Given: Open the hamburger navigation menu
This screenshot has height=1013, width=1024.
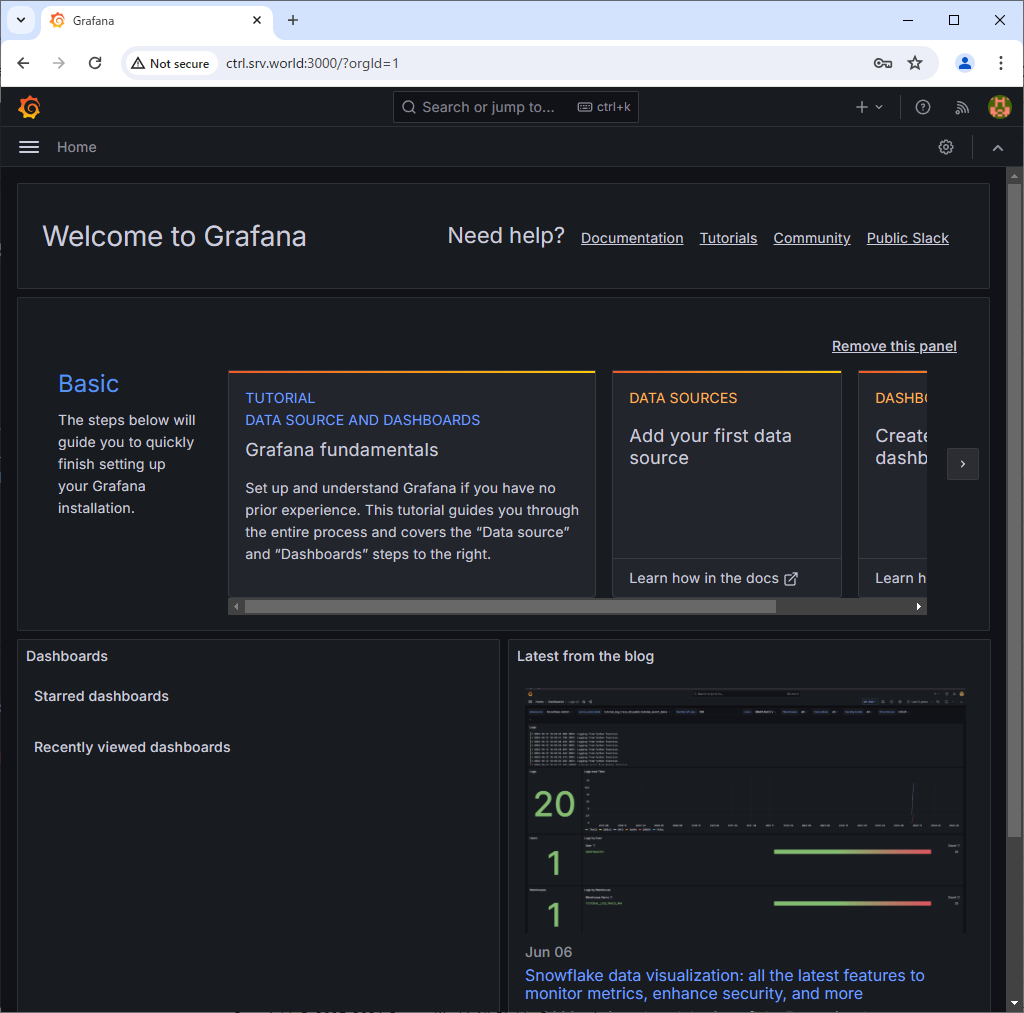Looking at the screenshot, I should pos(29,147).
